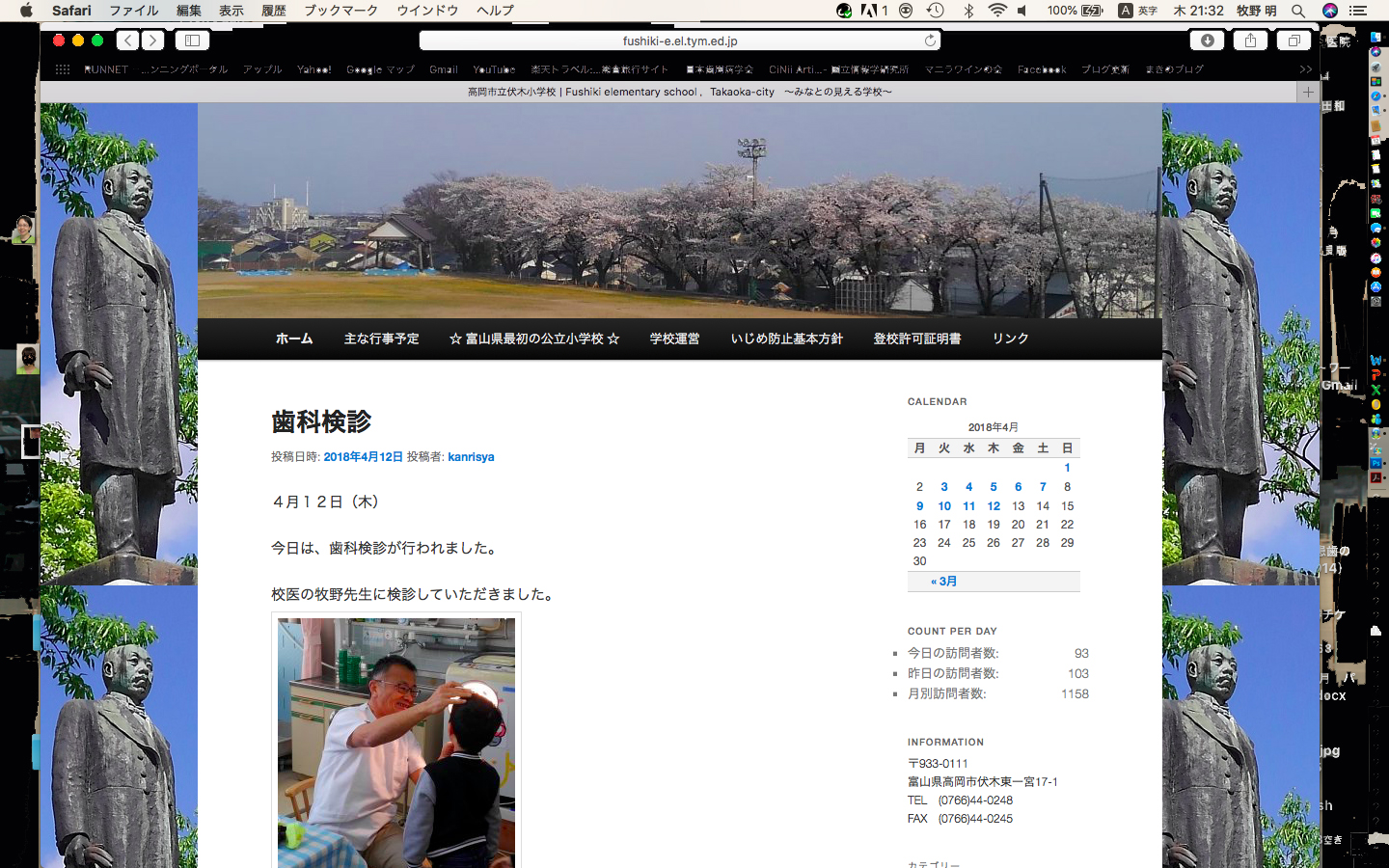Open the Google マップ bookmark
This screenshot has height=868, width=1389.
(x=381, y=69)
